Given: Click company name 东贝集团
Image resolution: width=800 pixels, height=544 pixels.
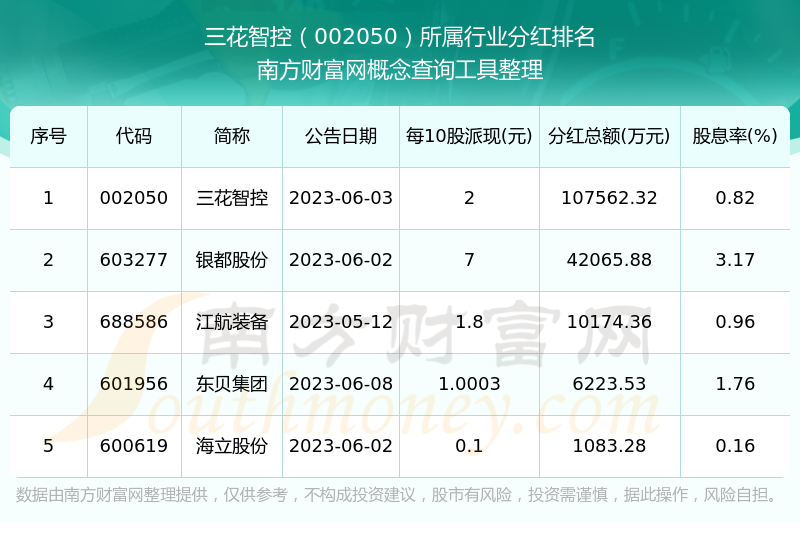Looking at the screenshot, I should 232,384.
